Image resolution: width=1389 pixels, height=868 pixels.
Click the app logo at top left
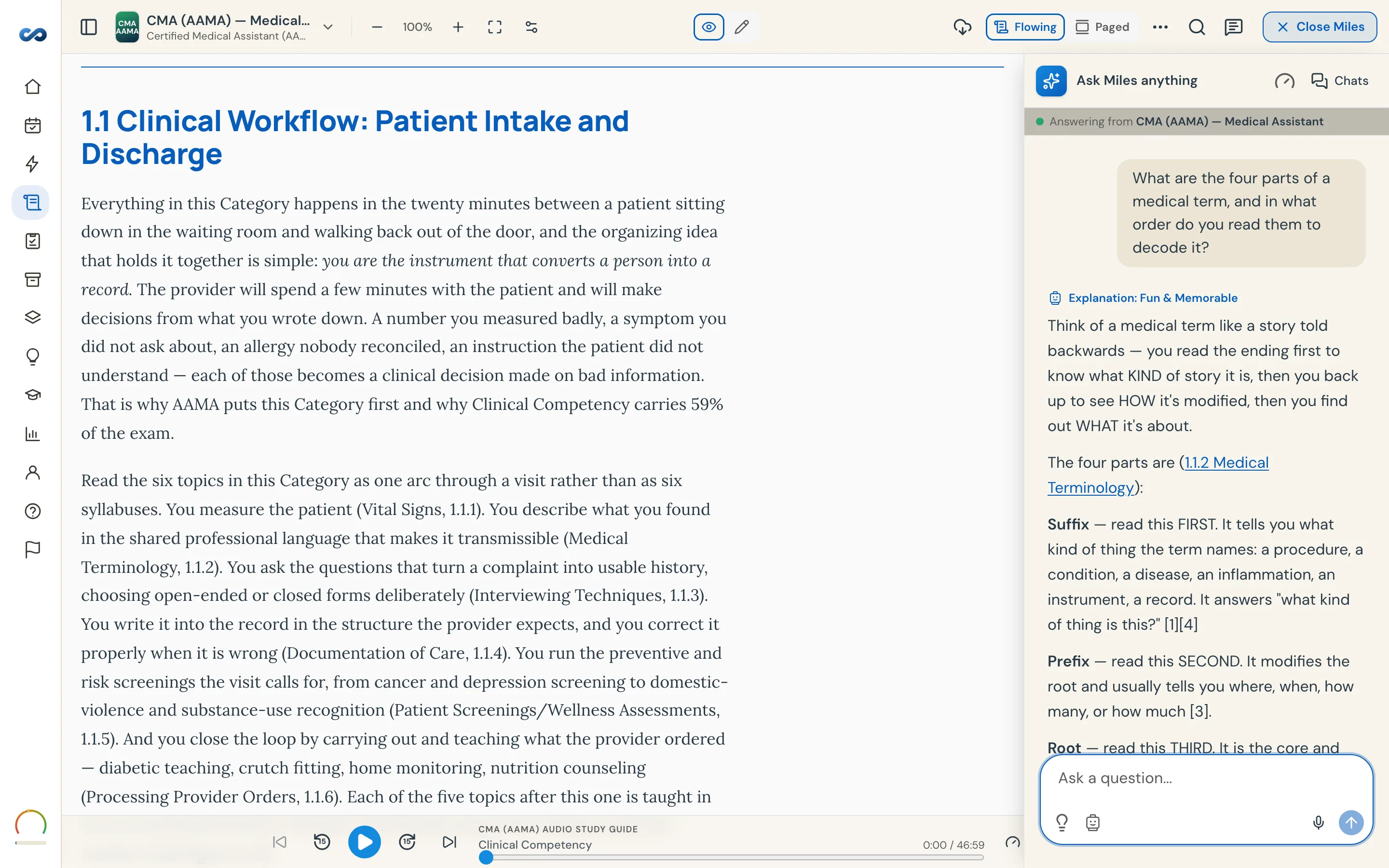point(32,34)
